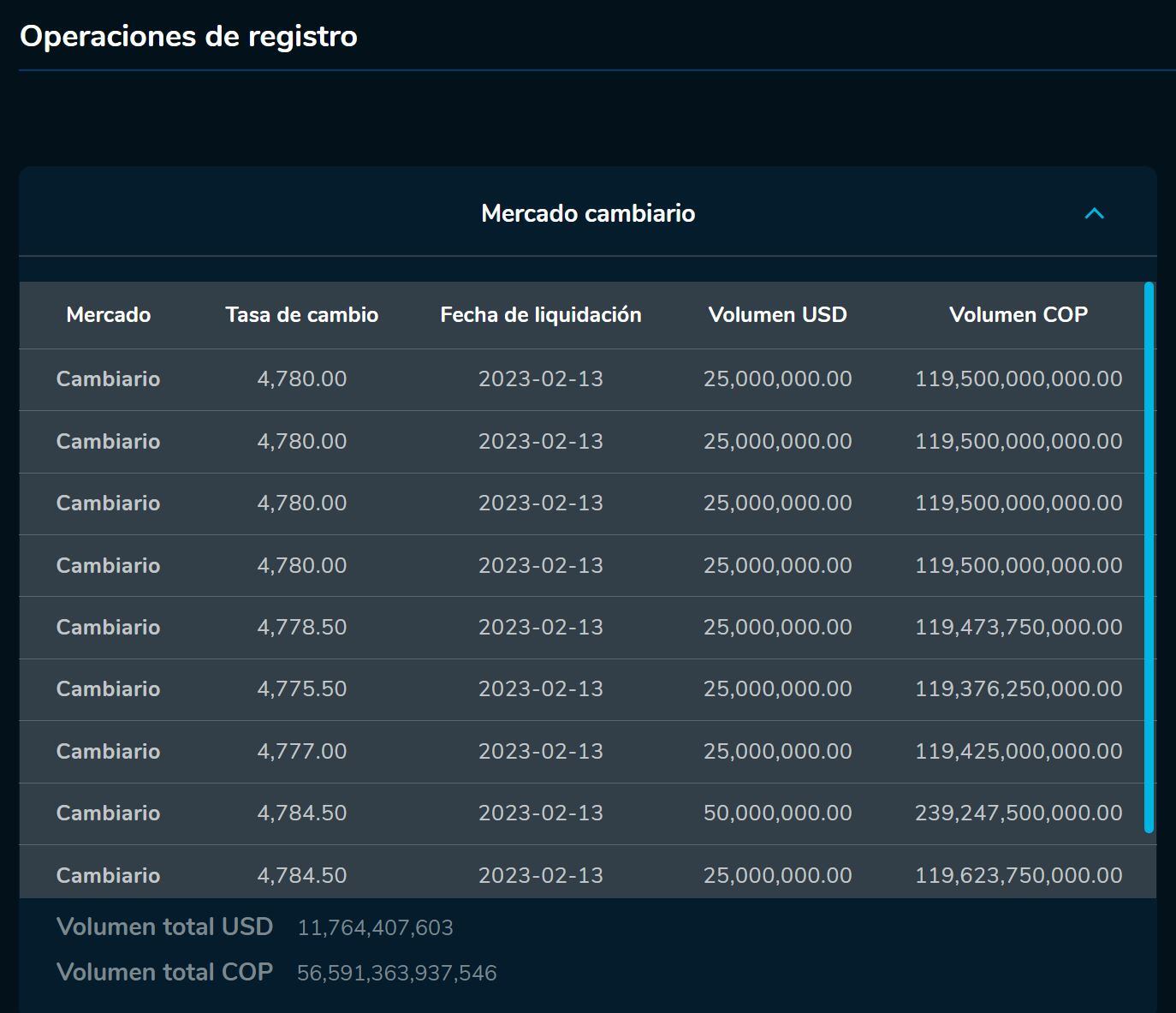Select the 4,777.00 exchange rate cell
Viewport: 1176px width, 1013px height.
301,752
